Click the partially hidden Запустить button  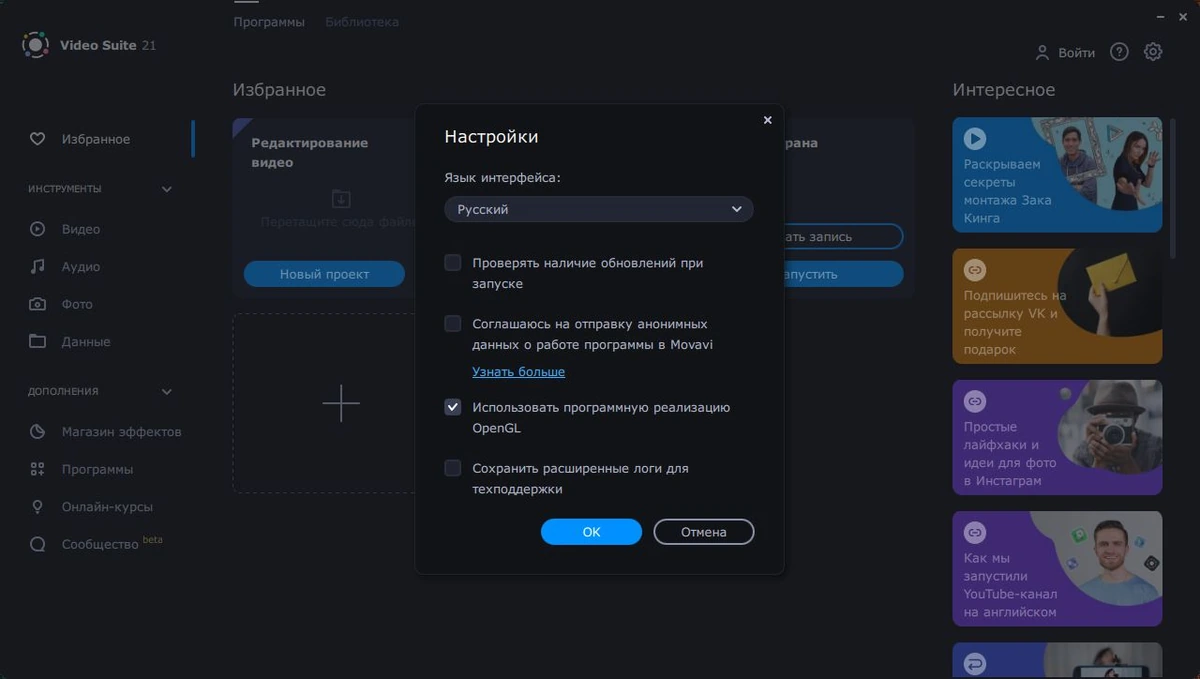(843, 274)
